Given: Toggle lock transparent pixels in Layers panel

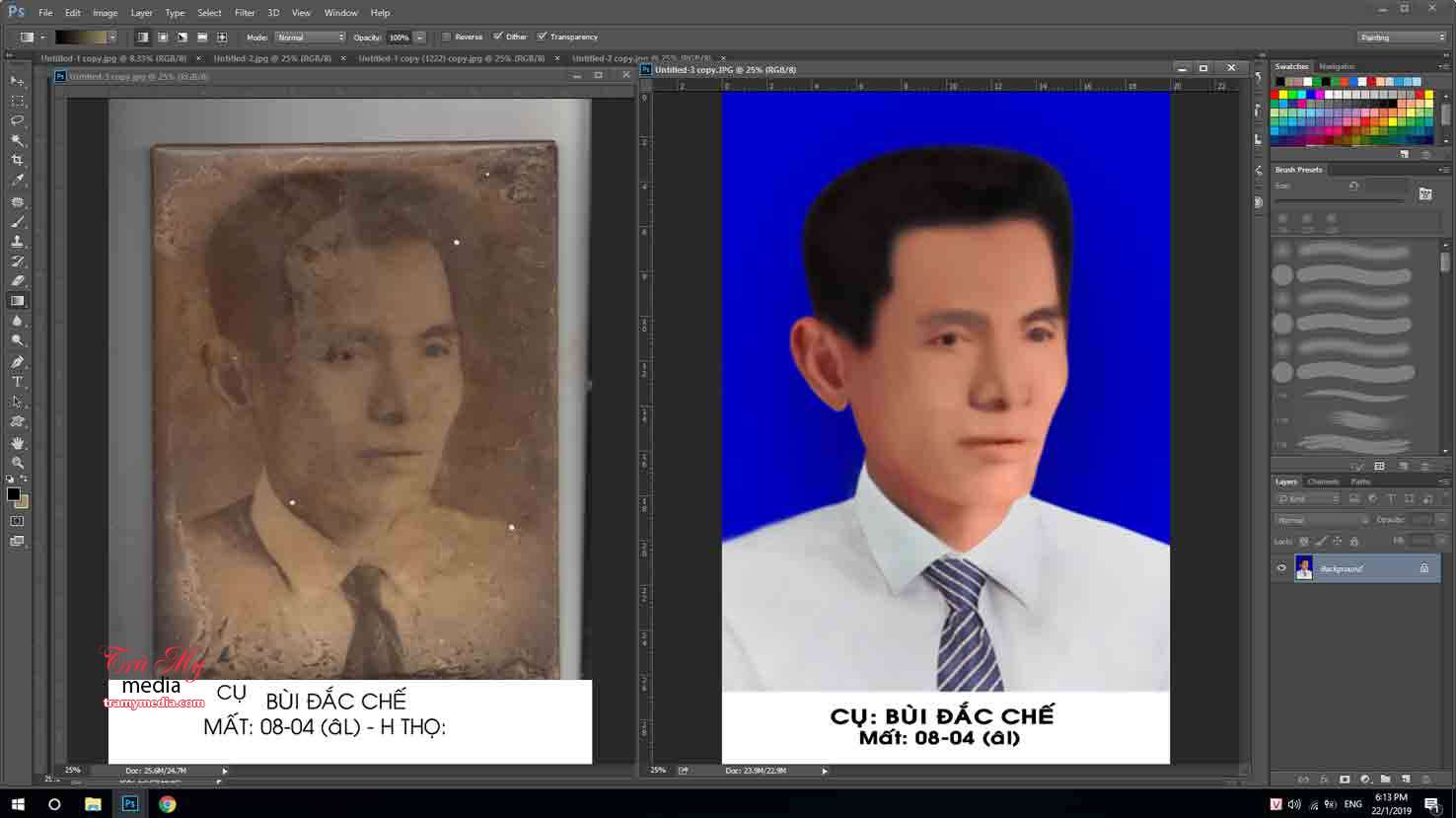Looking at the screenshot, I should [x=1304, y=541].
